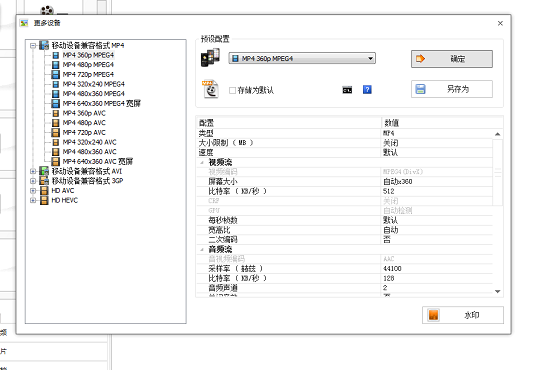550x370 pixels.
Task: Select MP4 720p AVC tree item text
Action: 84,133
